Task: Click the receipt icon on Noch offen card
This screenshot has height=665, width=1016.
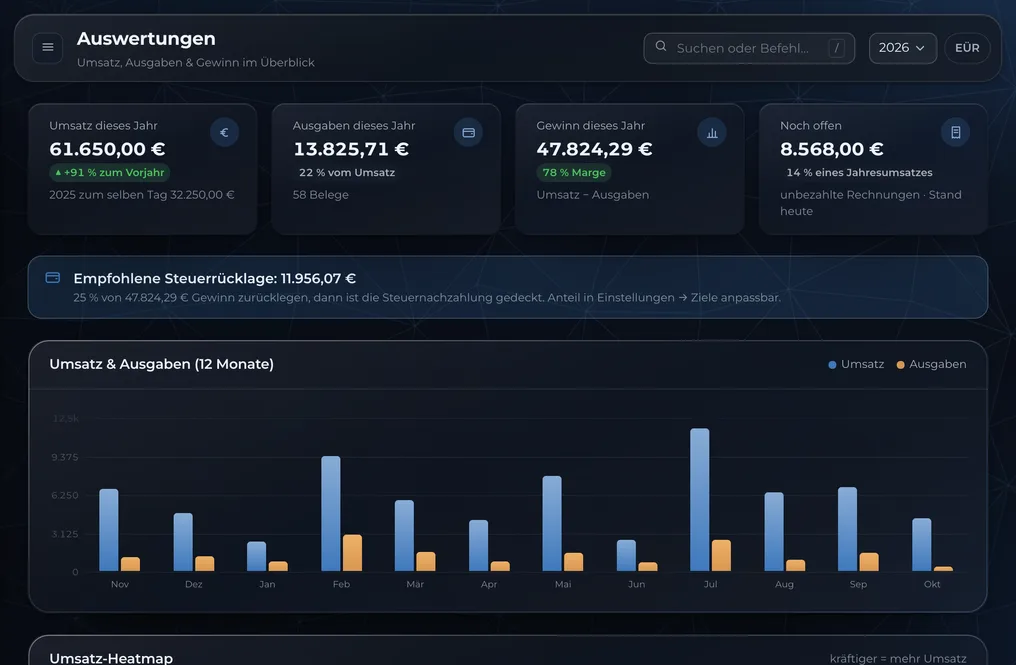Action: click(x=956, y=132)
